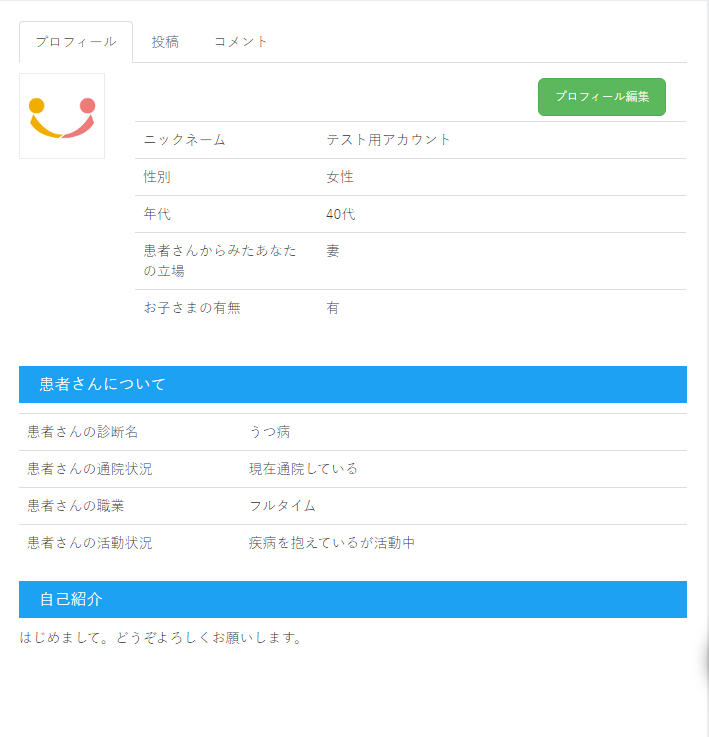Viewport: 709px width, 737px height.
Task: Click the 妻 relationship value
Action: (333, 251)
